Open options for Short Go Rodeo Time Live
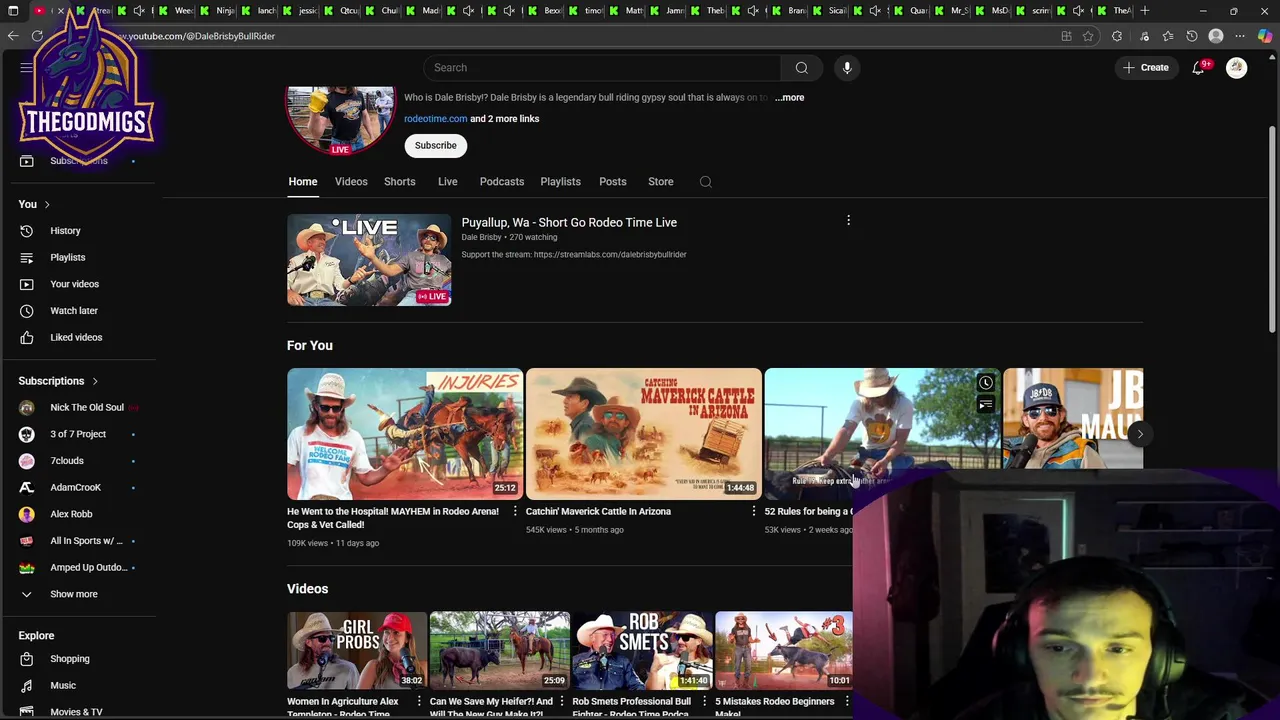The height and width of the screenshot is (720, 1280). [x=848, y=221]
